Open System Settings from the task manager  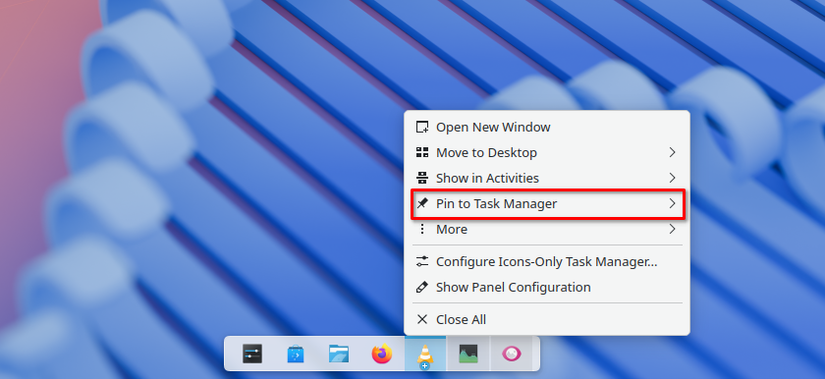[252, 353]
